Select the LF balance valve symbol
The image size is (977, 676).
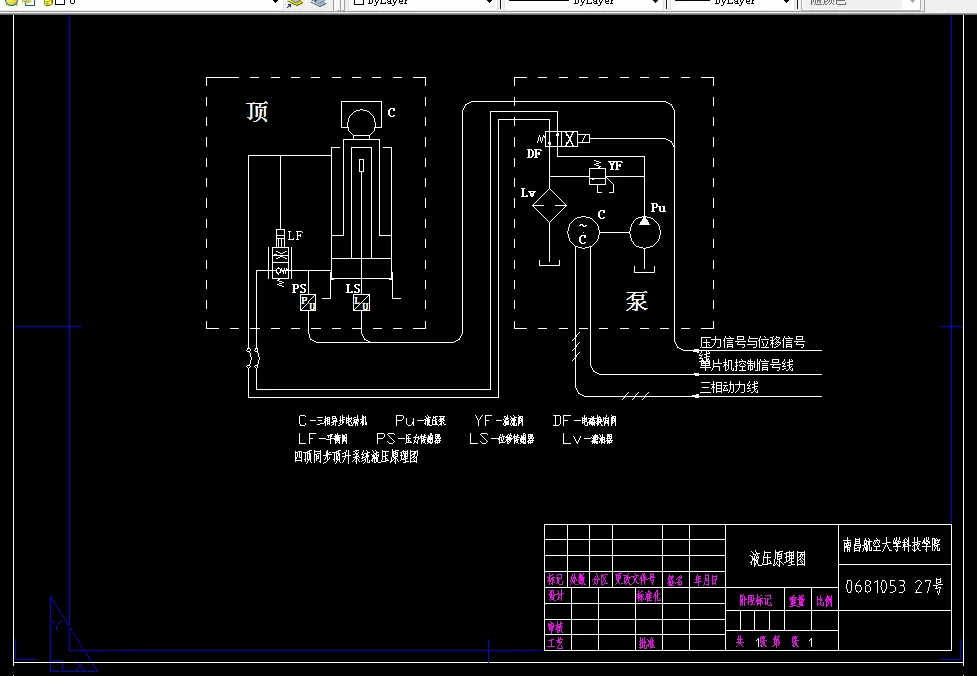[x=281, y=257]
